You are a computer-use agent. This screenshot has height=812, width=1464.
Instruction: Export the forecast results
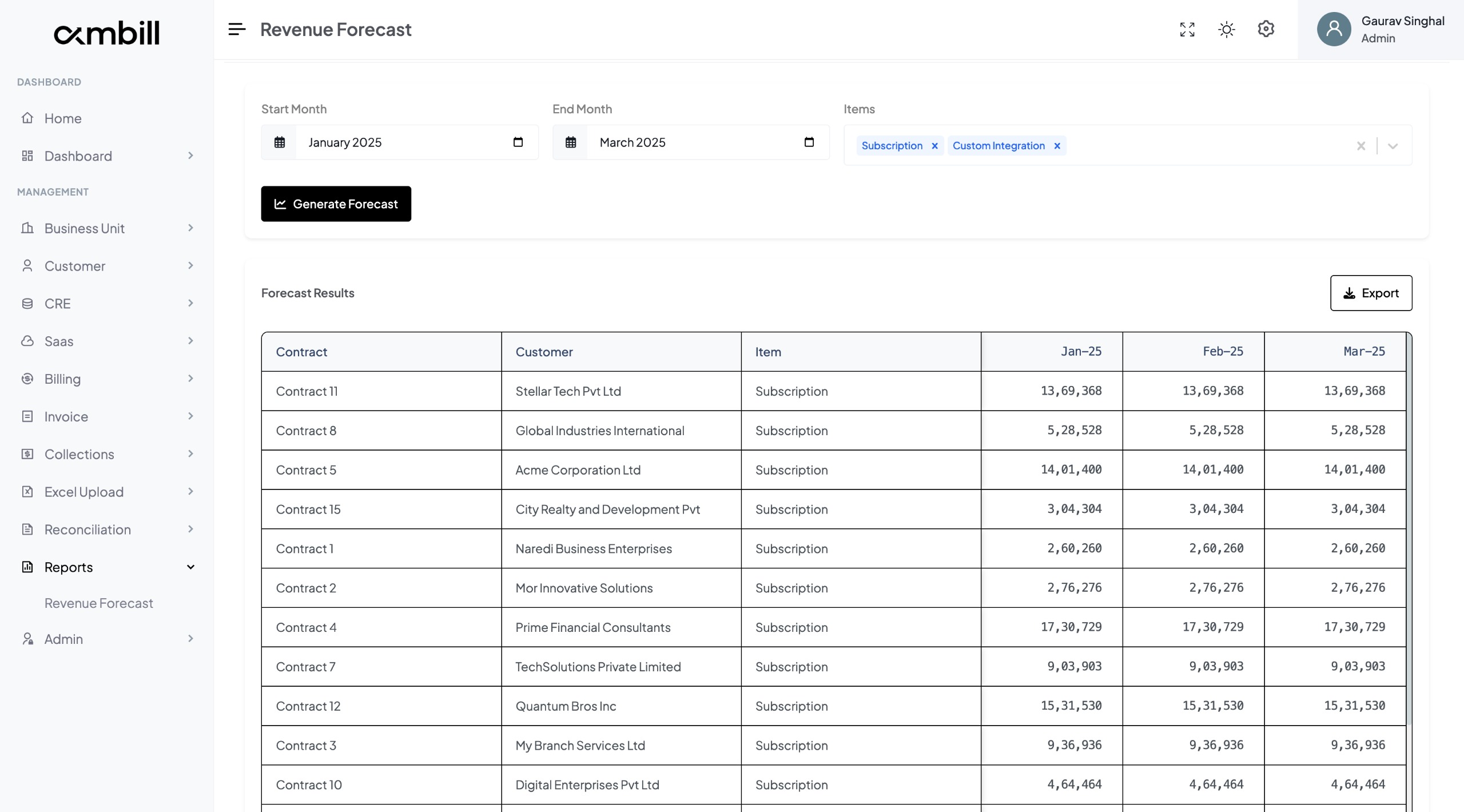[1371, 293]
